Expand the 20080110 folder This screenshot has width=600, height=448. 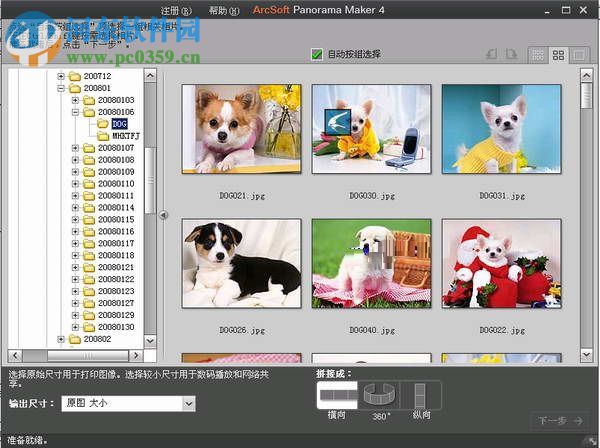pyautogui.click(x=75, y=184)
